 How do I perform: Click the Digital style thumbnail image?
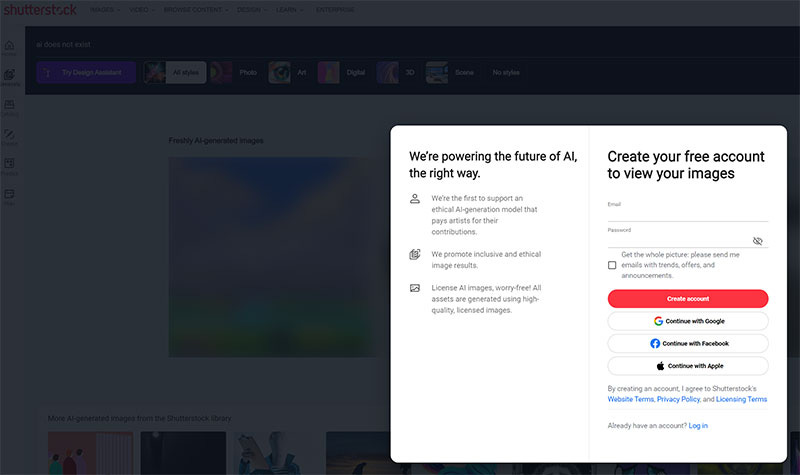point(328,72)
